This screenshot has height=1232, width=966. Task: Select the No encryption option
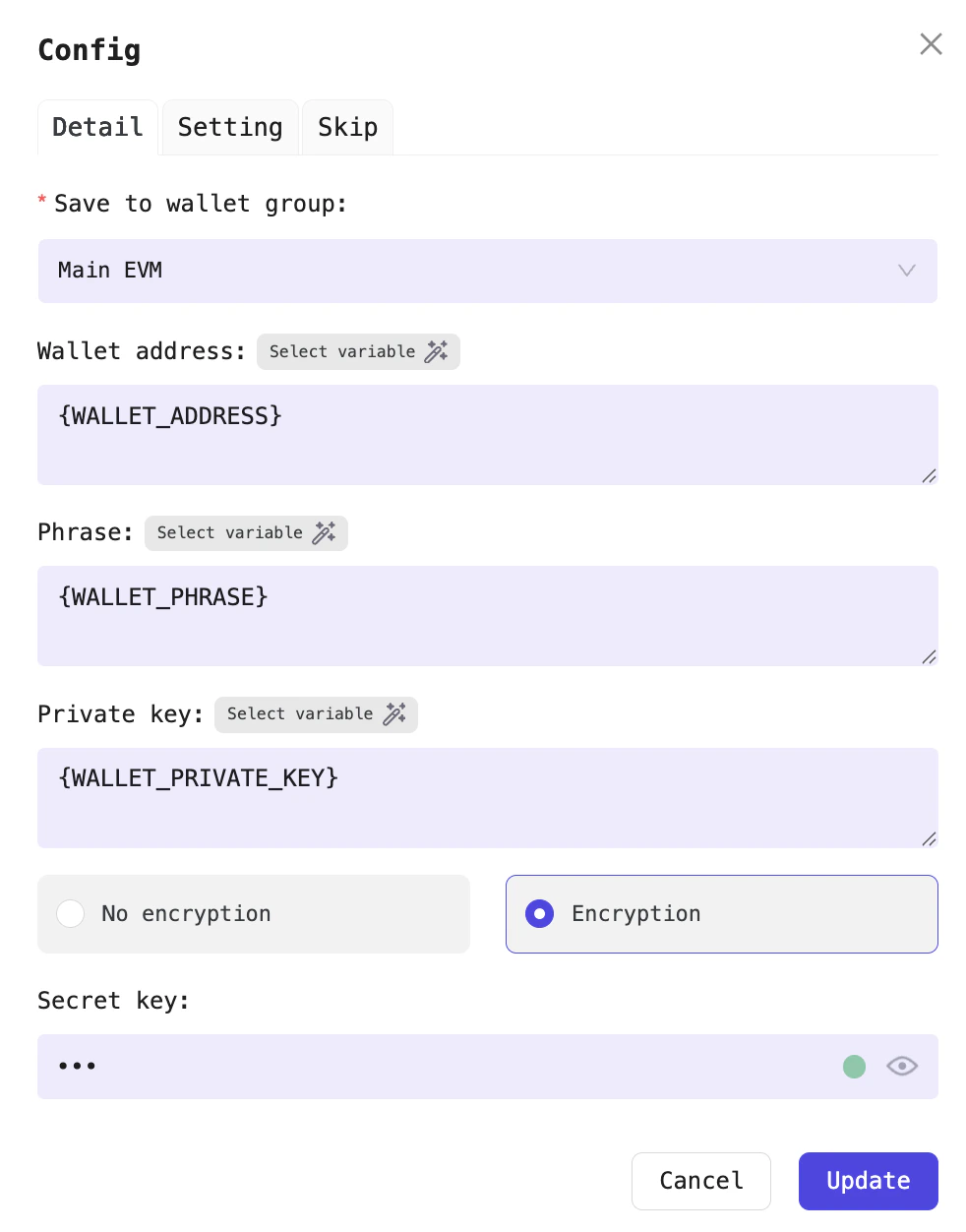pos(71,914)
